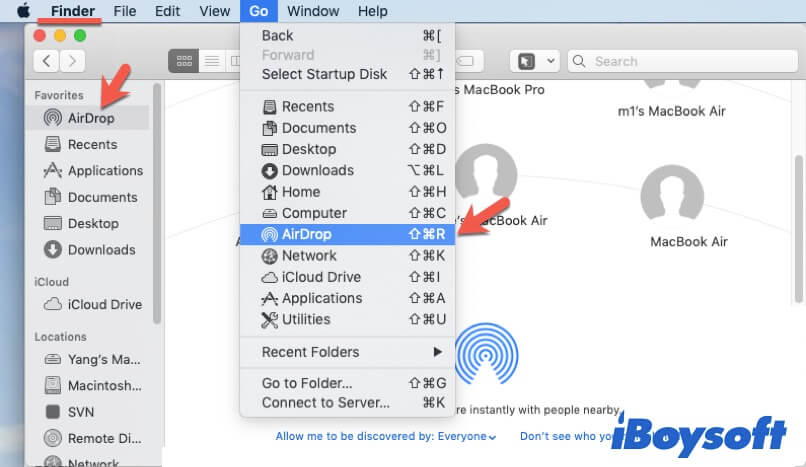This screenshot has height=467, width=806.
Task: Choose Back from the Go menu
Action: tap(347, 35)
